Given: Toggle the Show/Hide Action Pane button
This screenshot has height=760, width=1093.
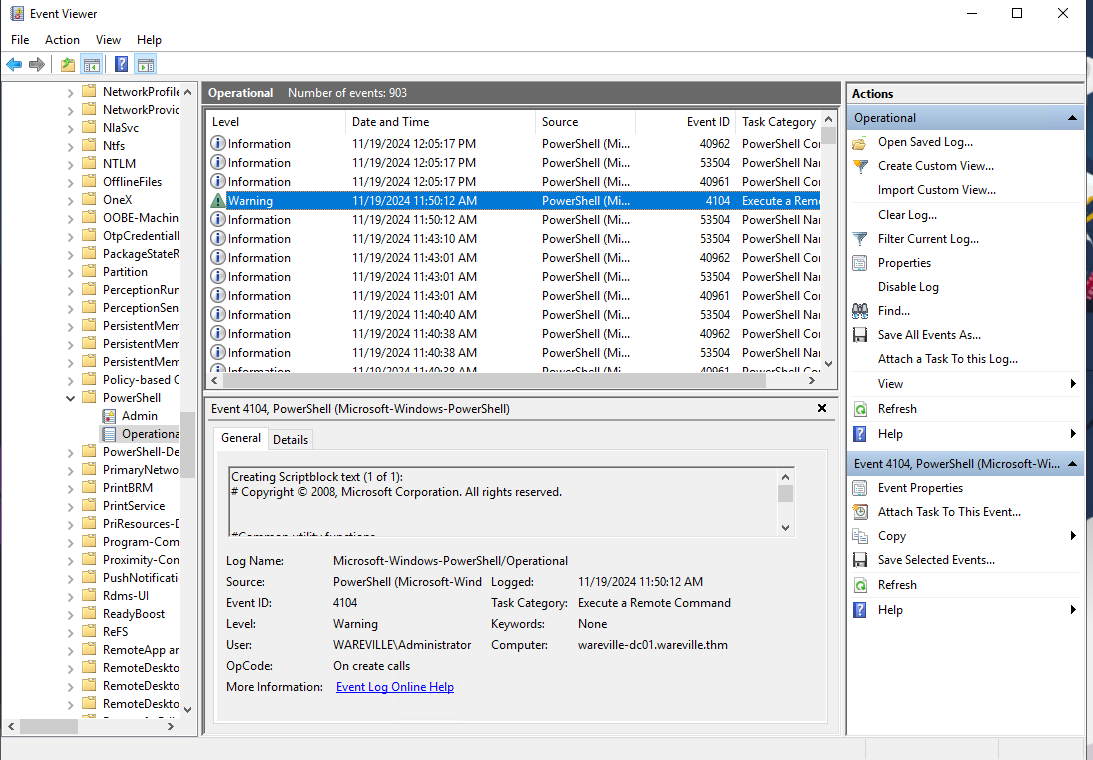Looking at the screenshot, I should coord(146,64).
